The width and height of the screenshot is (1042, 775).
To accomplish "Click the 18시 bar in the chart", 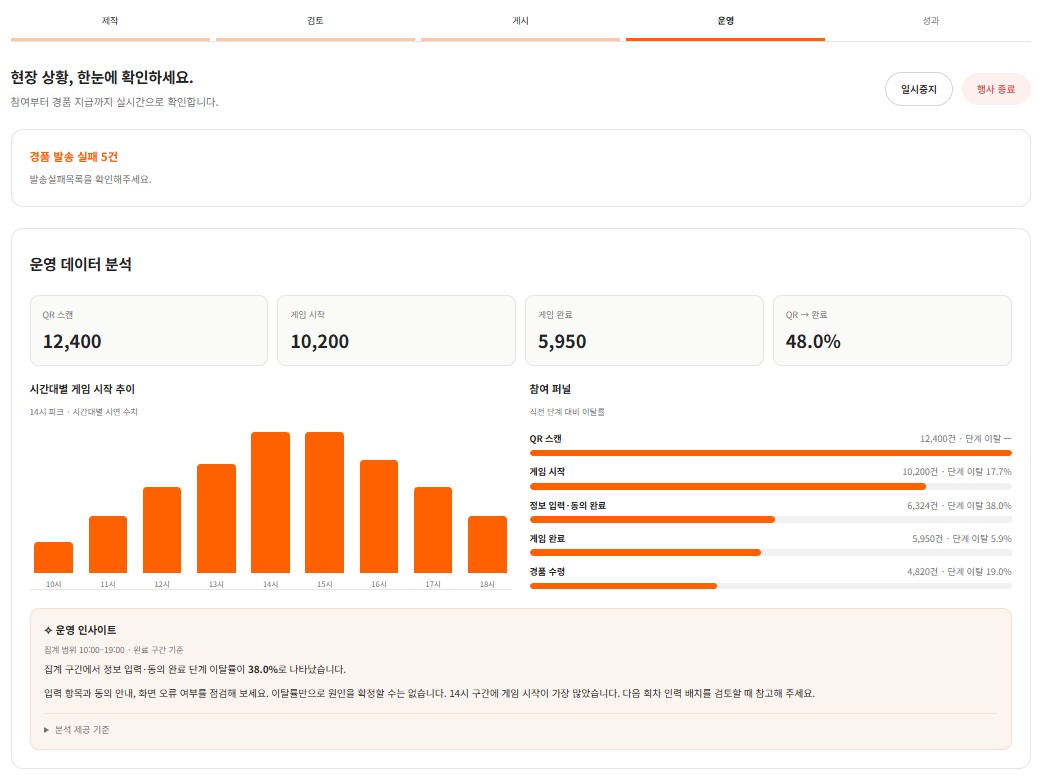I will 487,544.
